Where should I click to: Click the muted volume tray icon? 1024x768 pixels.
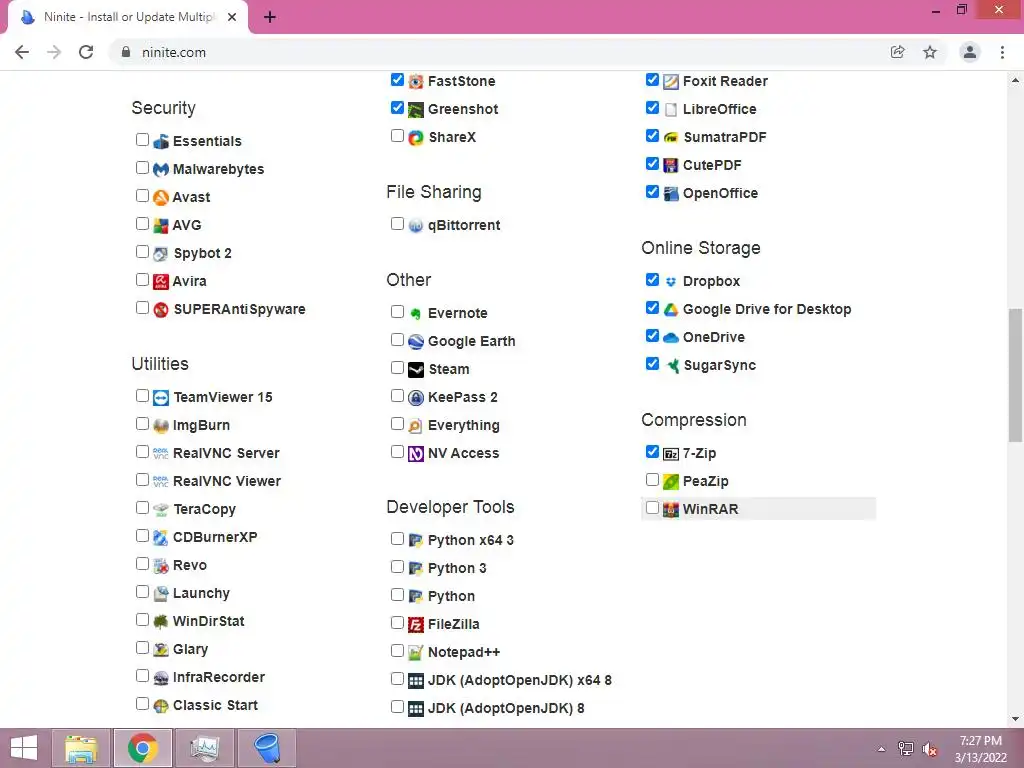pyautogui.click(x=930, y=749)
